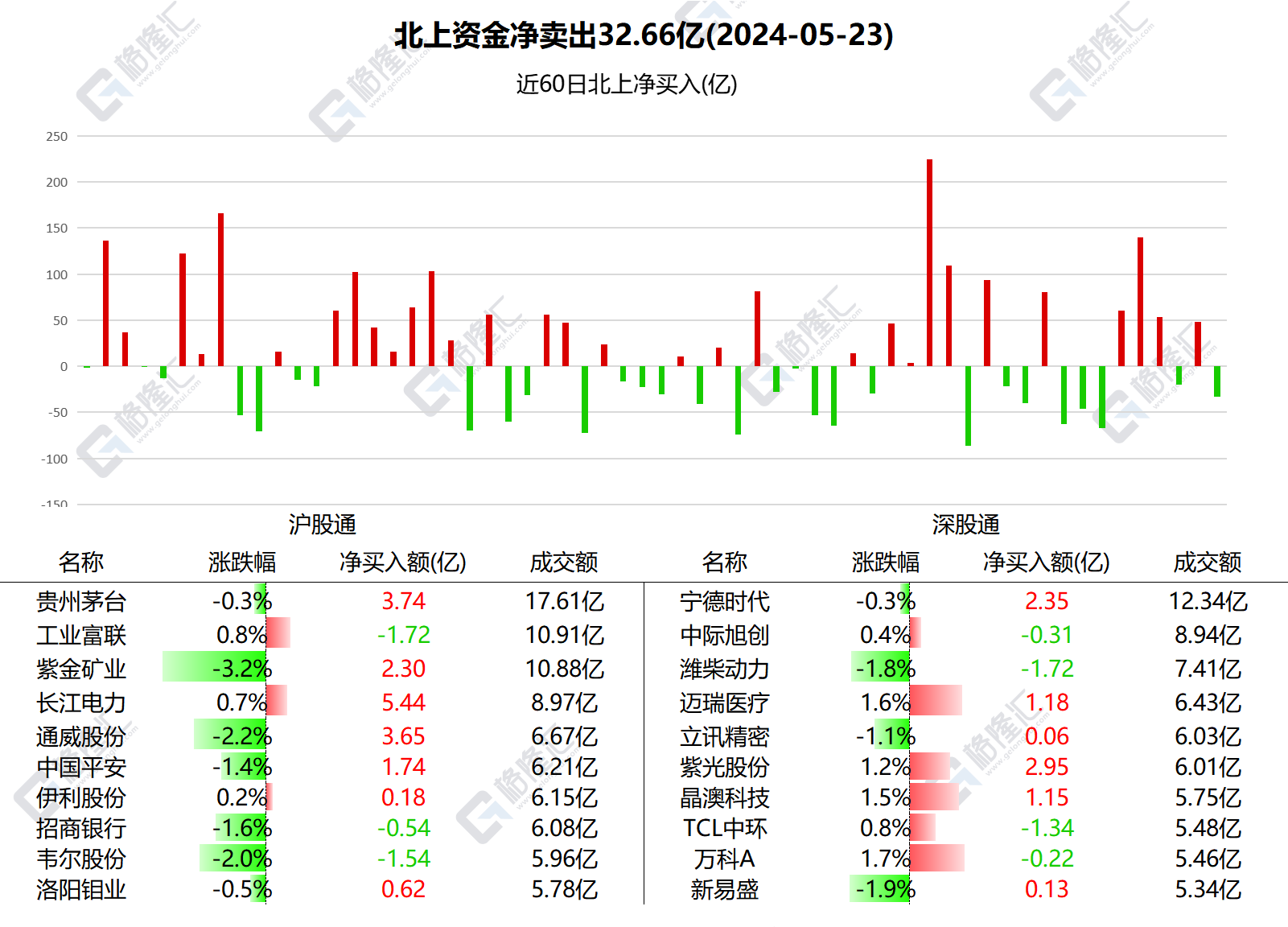Viewport: 1288px width, 927px height.
Task: Click 迈瑞医疗 change value 1.6%
Action: pos(886,702)
